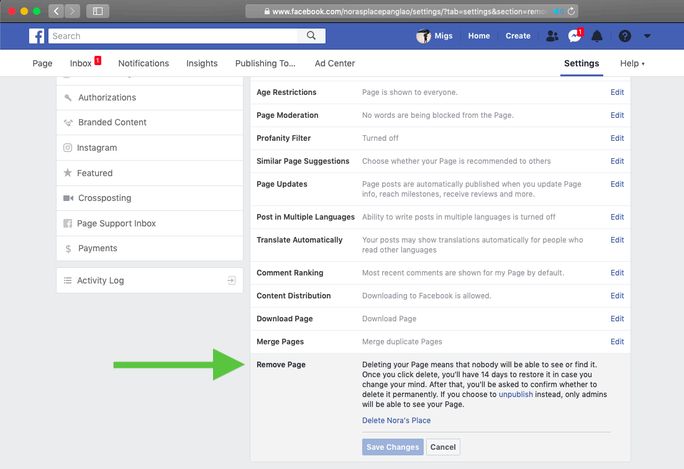Viewport: 684px width, 469px height.
Task: Click the Delete Nora's Place link
Action: click(x=396, y=420)
